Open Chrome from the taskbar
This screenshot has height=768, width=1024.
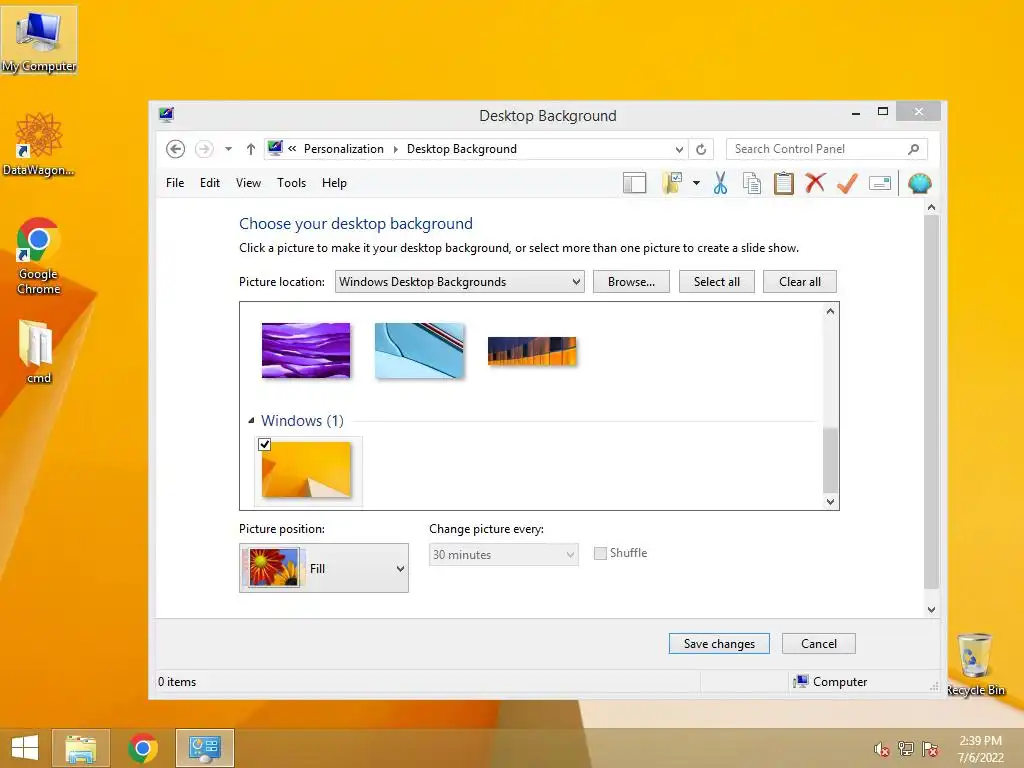point(142,748)
